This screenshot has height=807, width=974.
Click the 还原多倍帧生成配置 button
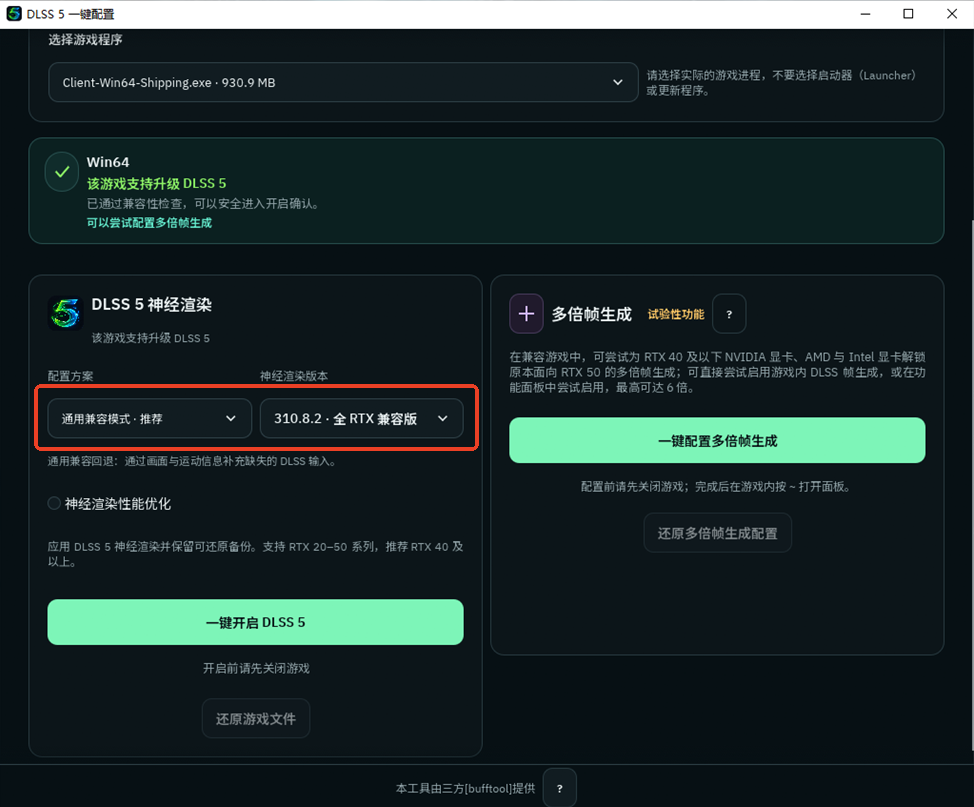[x=717, y=533]
